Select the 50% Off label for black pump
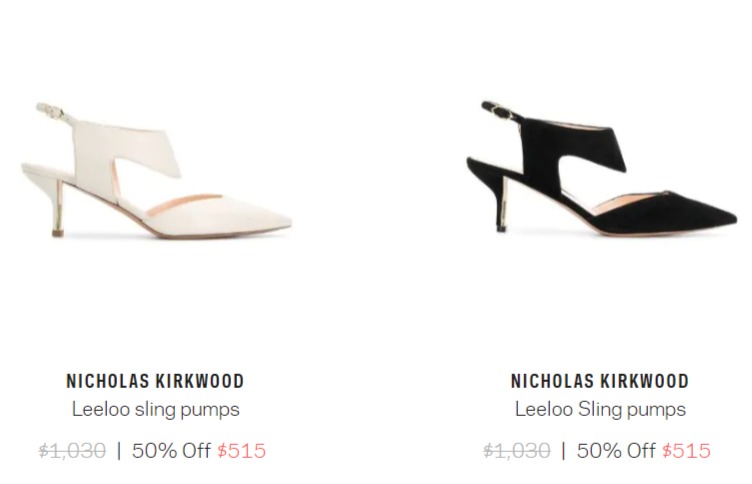The height and width of the screenshot is (484, 752). (x=616, y=450)
